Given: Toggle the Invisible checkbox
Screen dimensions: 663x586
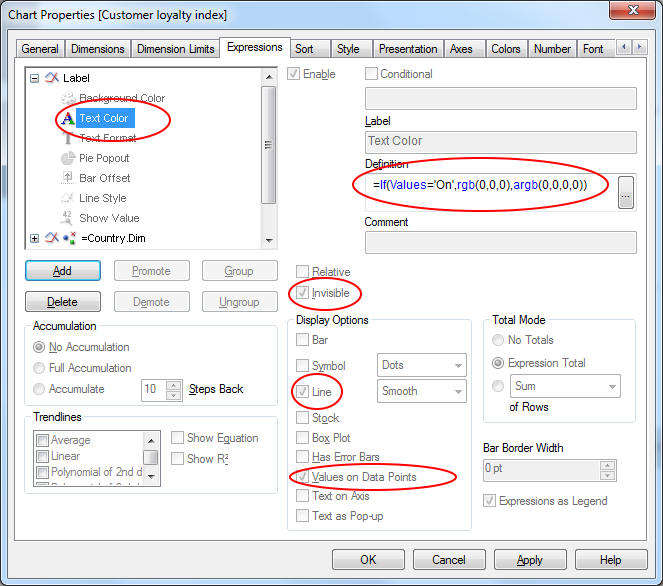Looking at the screenshot, I should pos(302,293).
